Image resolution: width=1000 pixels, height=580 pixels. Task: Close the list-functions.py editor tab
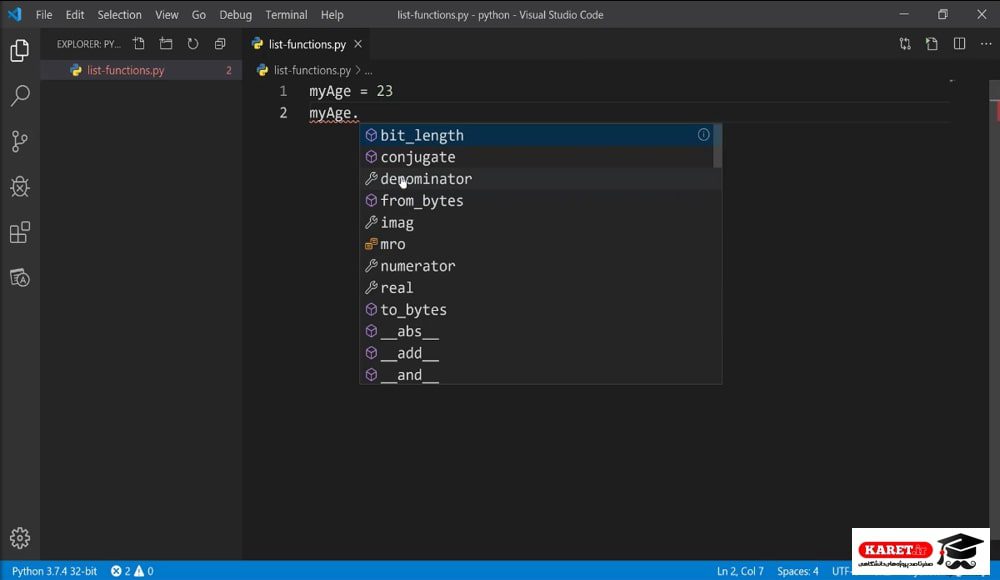click(x=358, y=44)
